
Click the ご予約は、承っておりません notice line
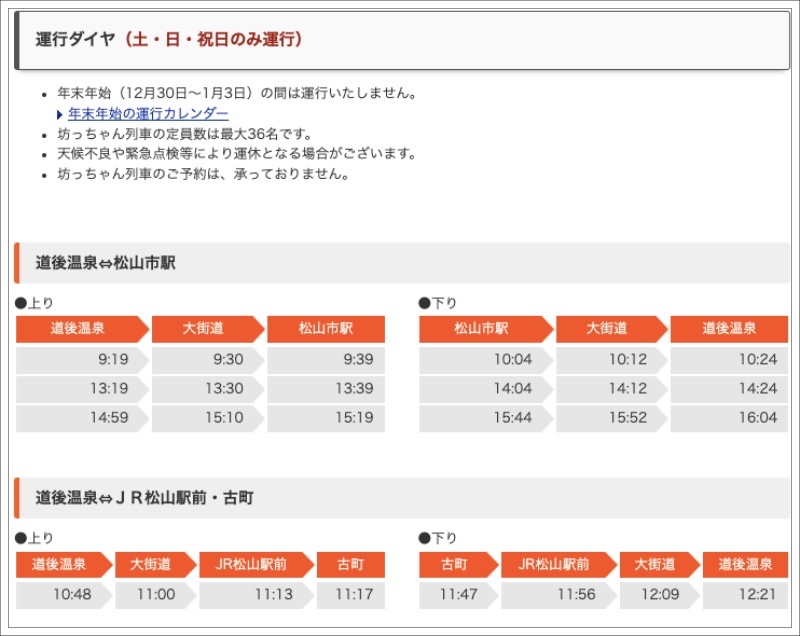point(204,174)
